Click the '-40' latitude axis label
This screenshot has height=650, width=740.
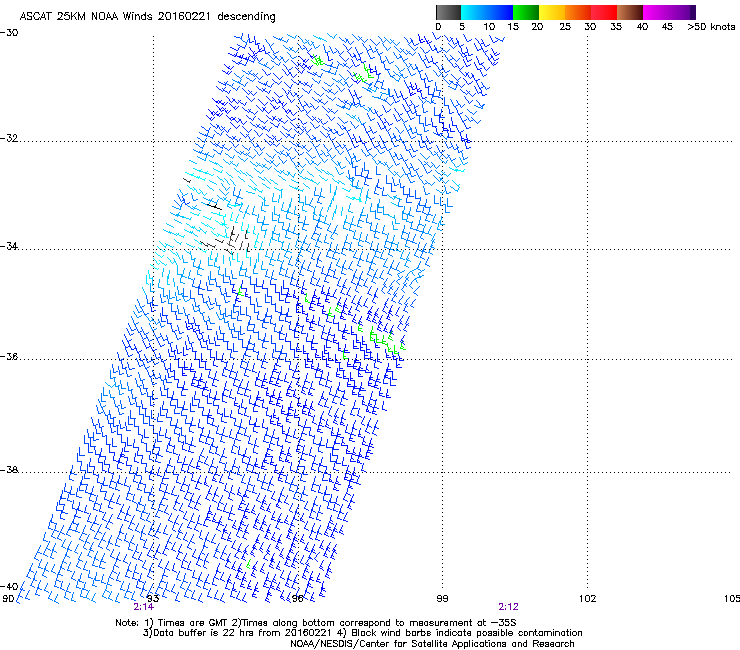pyautogui.click(x=9, y=586)
